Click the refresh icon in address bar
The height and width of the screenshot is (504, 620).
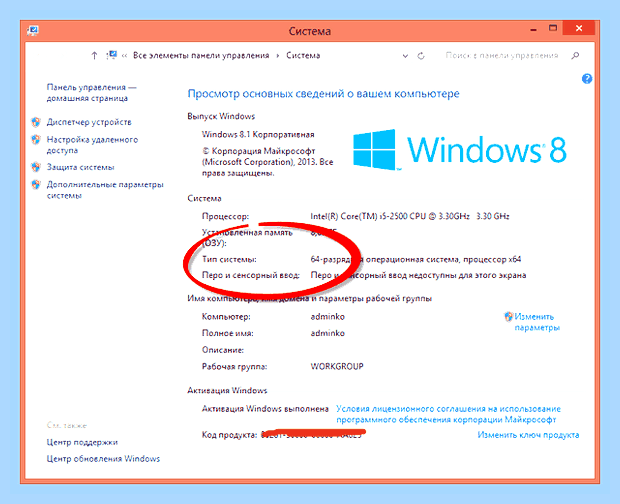(421, 56)
